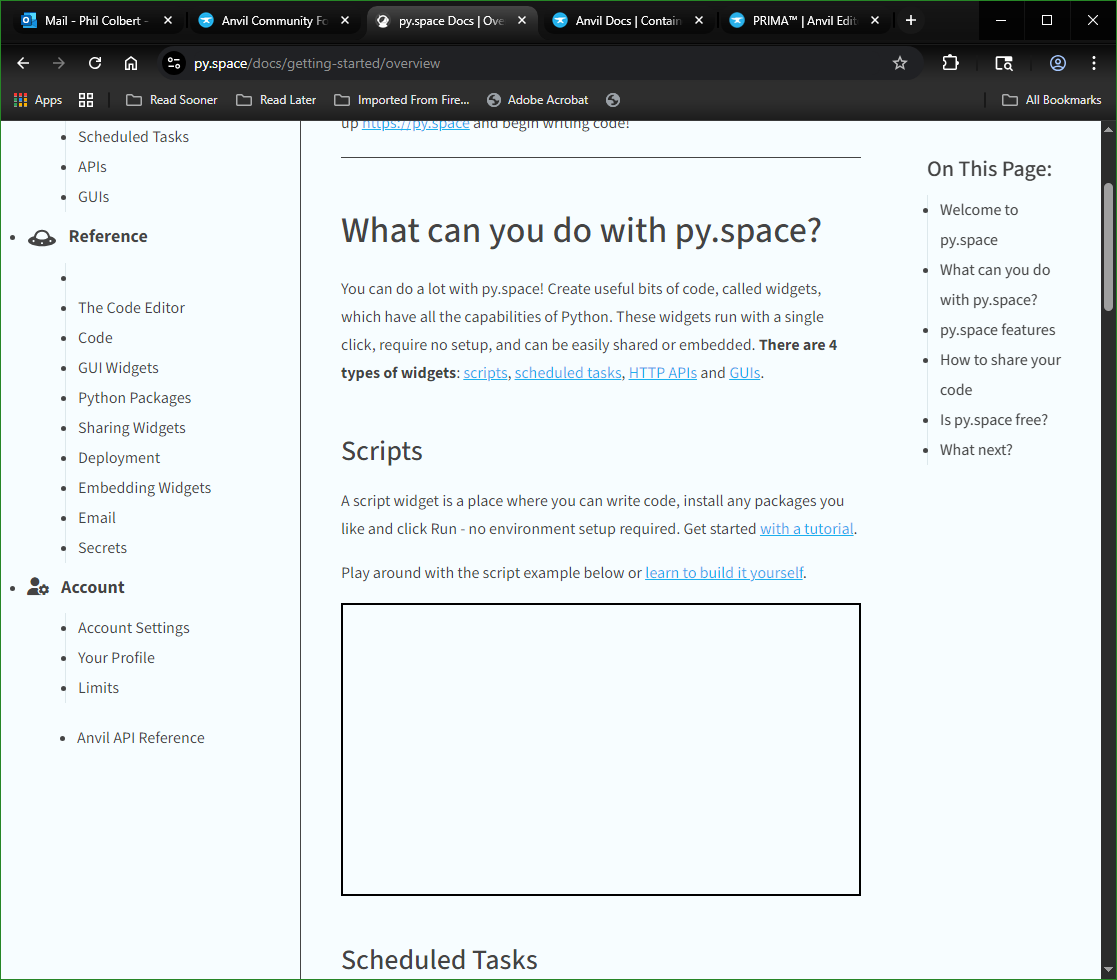Open the Deployment page
1117x980 pixels.
(119, 457)
